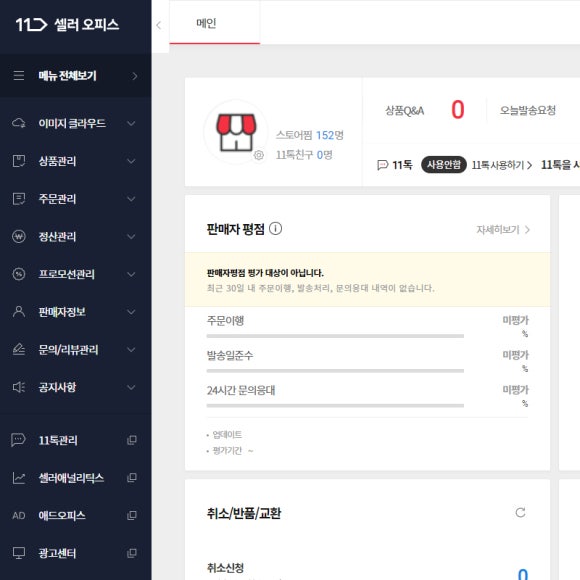The height and width of the screenshot is (580, 580).
Task: Open the 애드오피스 menu item
Action: (75, 516)
